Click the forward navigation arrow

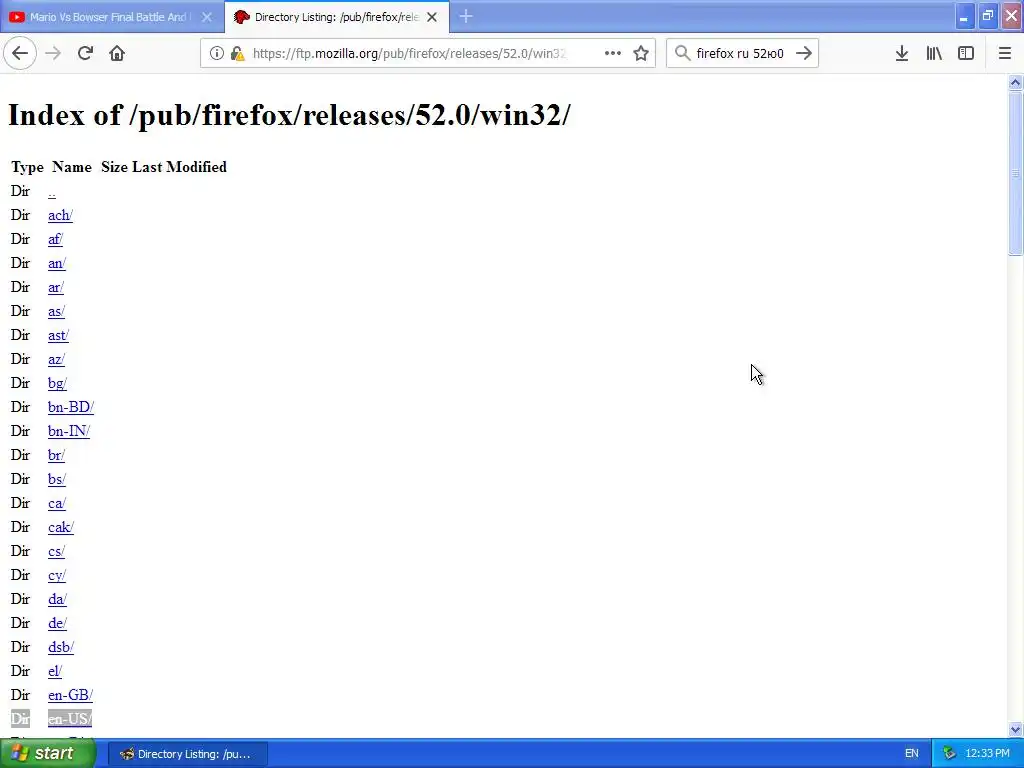53,54
